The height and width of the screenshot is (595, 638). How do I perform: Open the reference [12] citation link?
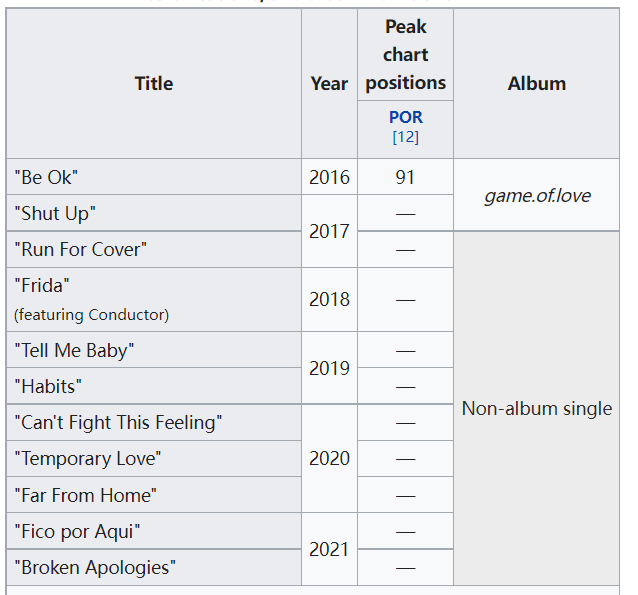pyautogui.click(x=405, y=136)
